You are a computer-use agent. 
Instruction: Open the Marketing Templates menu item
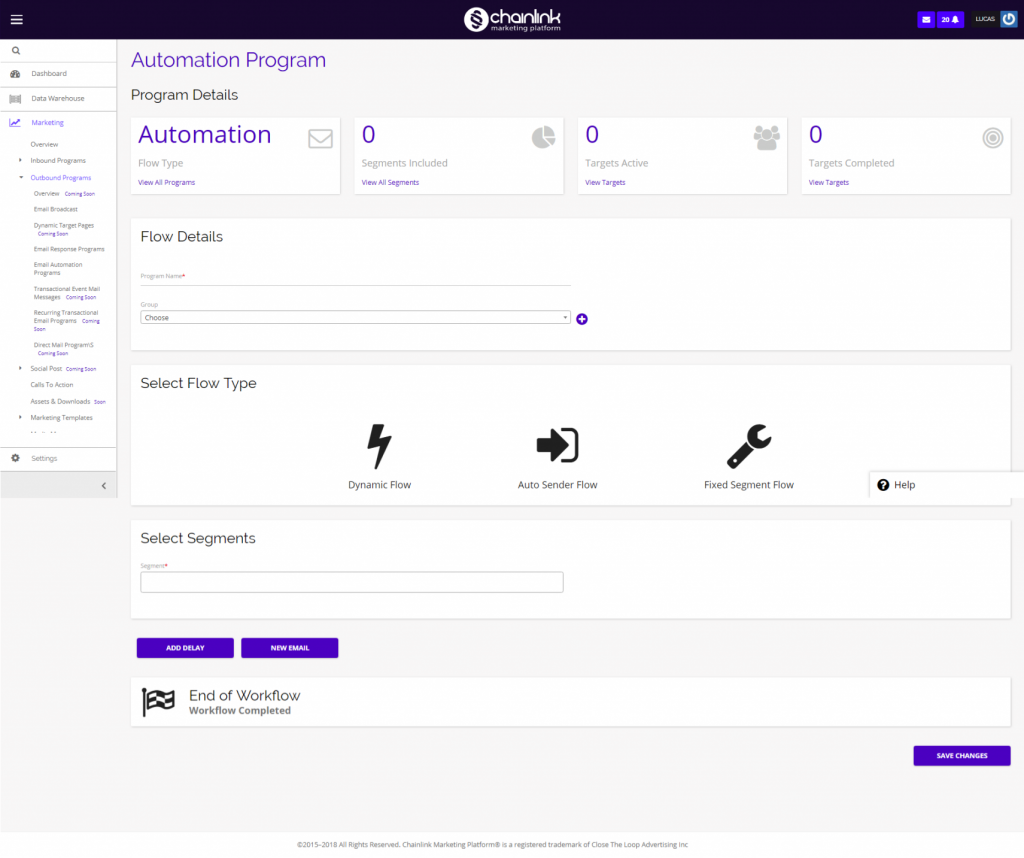(x=60, y=417)
